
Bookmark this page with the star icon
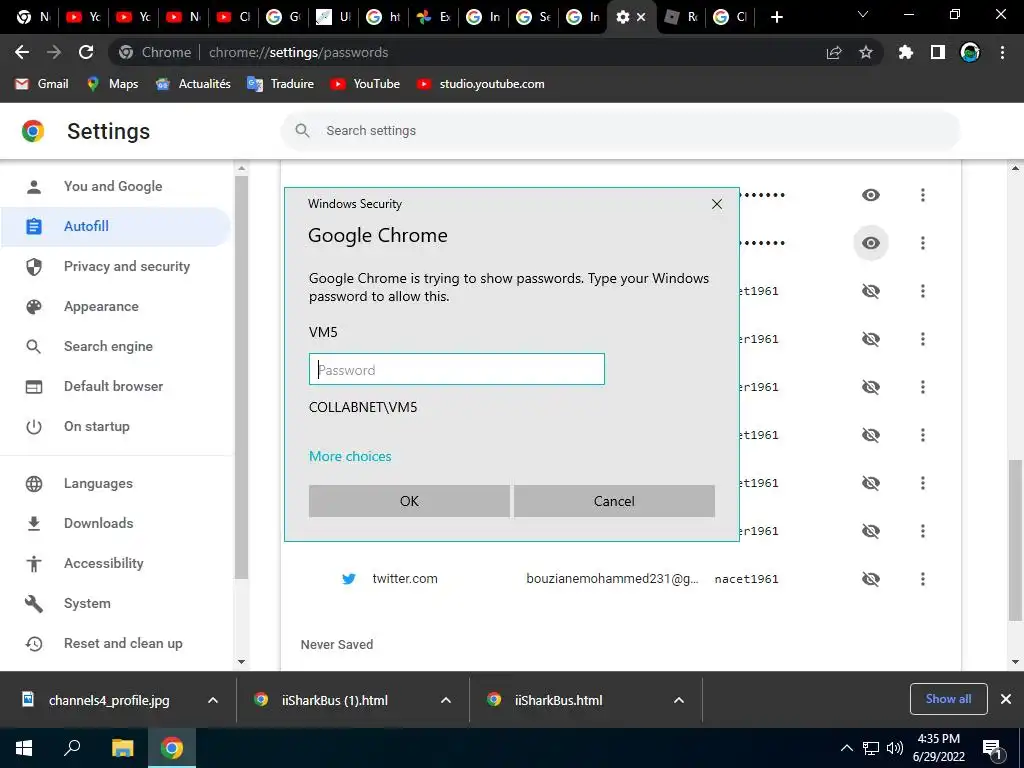click(866, 52)
